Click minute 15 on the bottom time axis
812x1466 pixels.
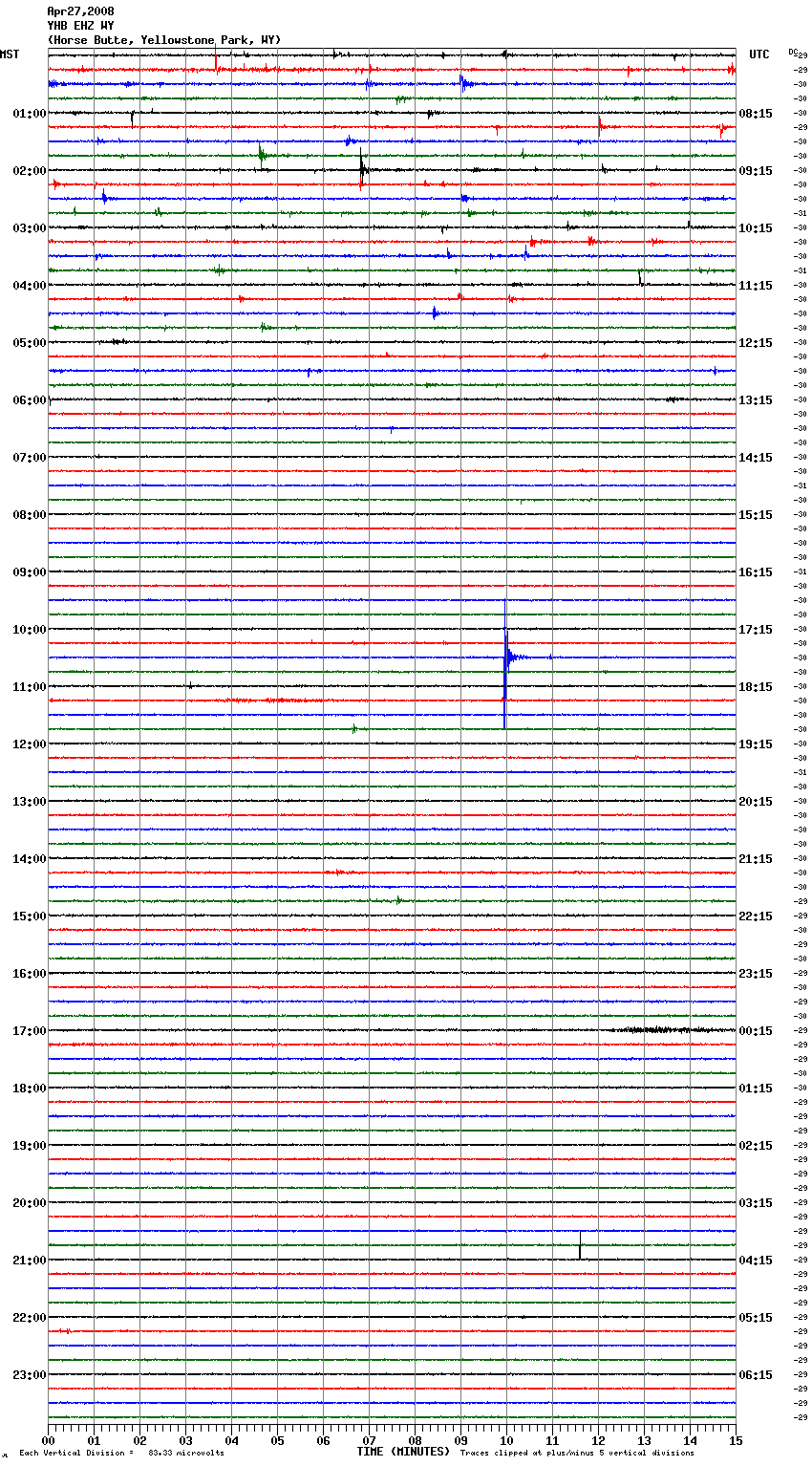pyautogui.click(x=736, y=1440)
